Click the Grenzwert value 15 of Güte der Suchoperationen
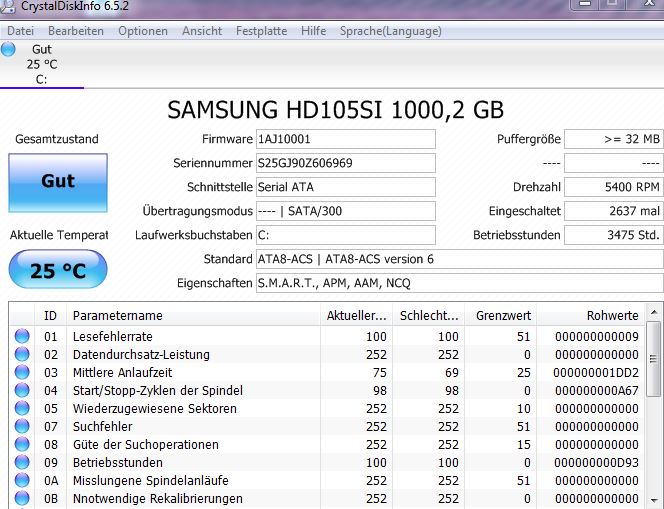The image size is (664, 509). 523,445
